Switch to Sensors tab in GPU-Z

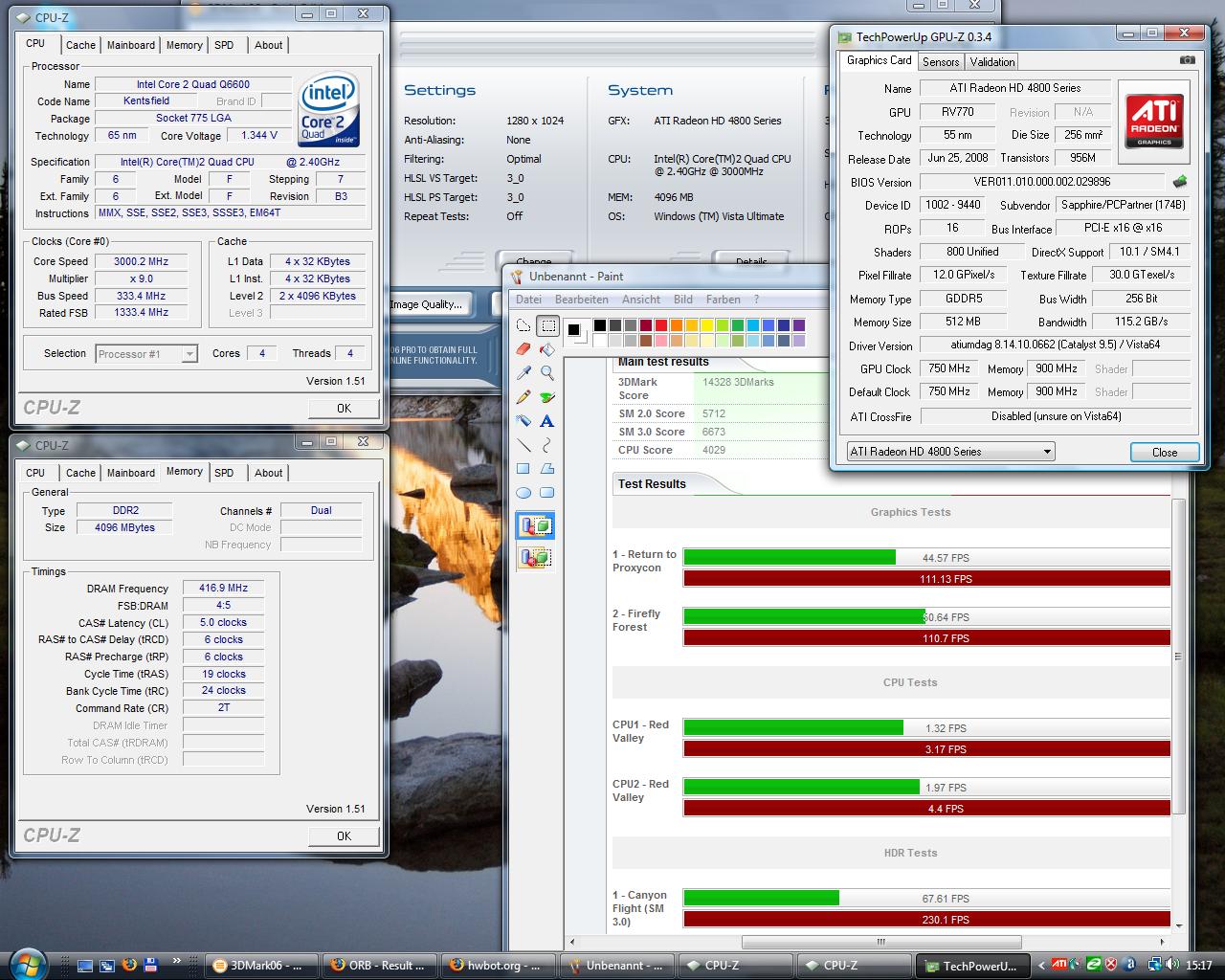coord(941,61)
